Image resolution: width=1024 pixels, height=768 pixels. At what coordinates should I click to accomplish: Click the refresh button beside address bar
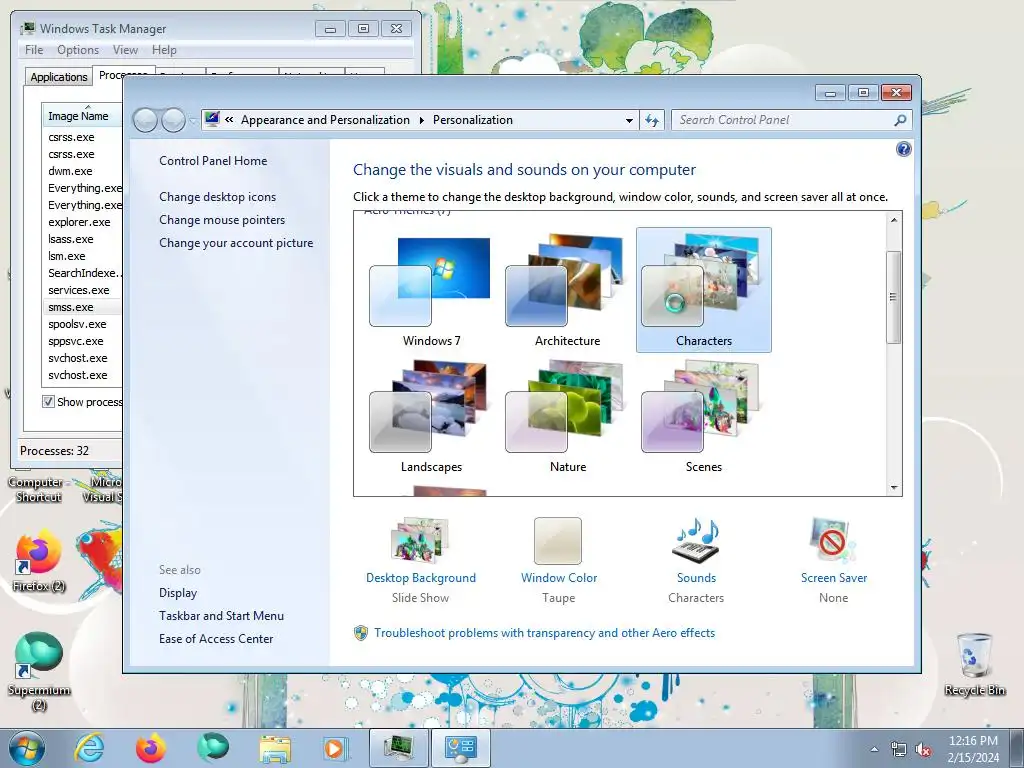tap(652, 120)
